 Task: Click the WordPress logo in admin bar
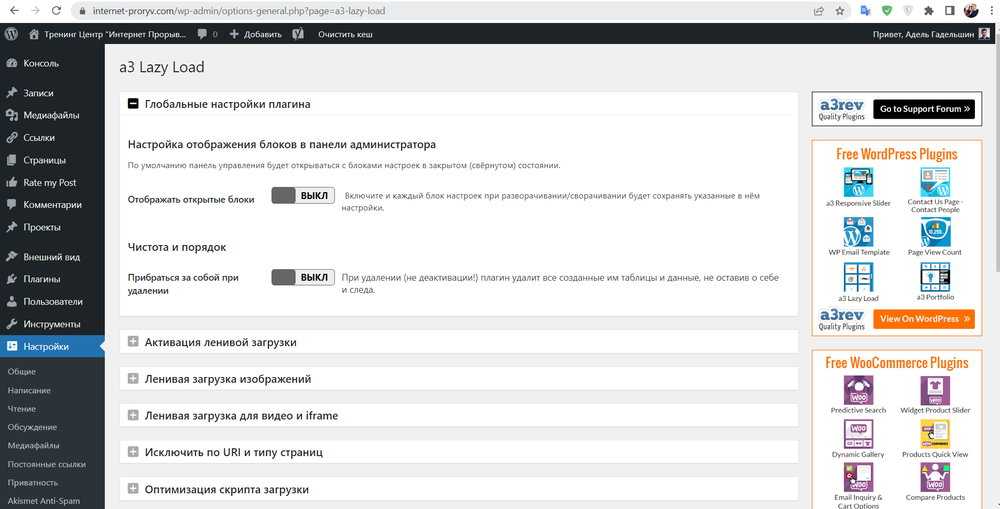(12, 34)
